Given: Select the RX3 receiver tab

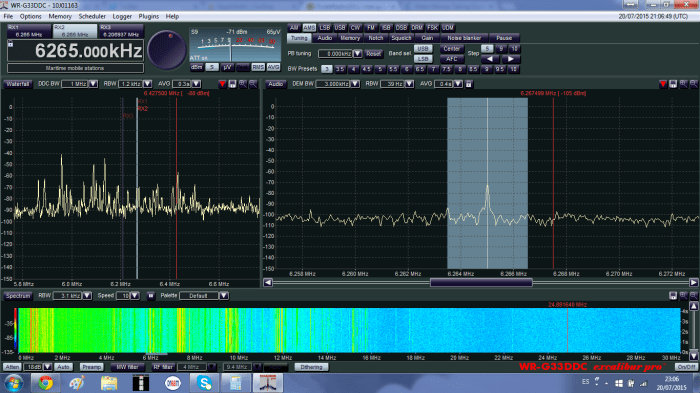Looking at the screenshot, I should click(x=121, y=31).
